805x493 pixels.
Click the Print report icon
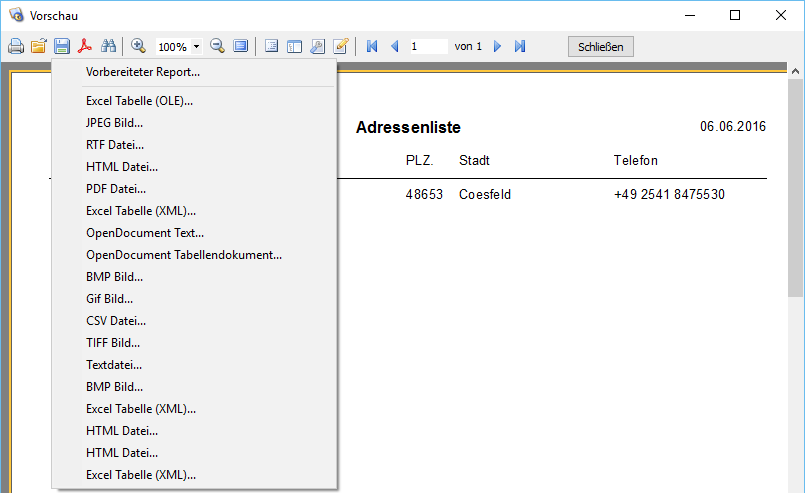click(x=16, y=47)
